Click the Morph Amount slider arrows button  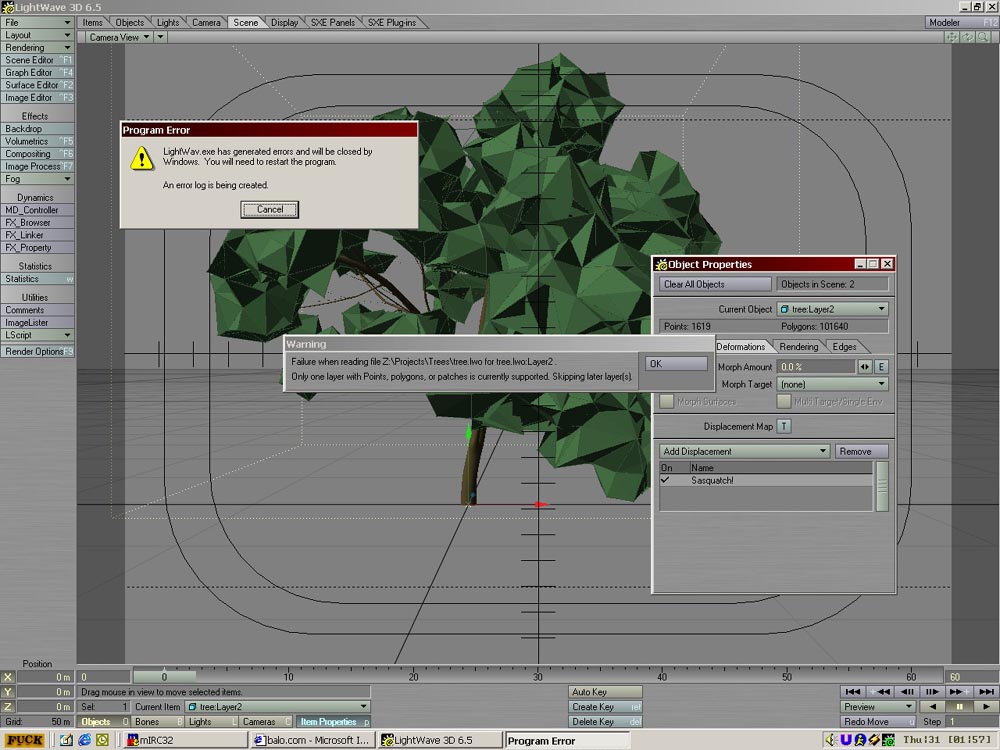[x=865, y=367]
